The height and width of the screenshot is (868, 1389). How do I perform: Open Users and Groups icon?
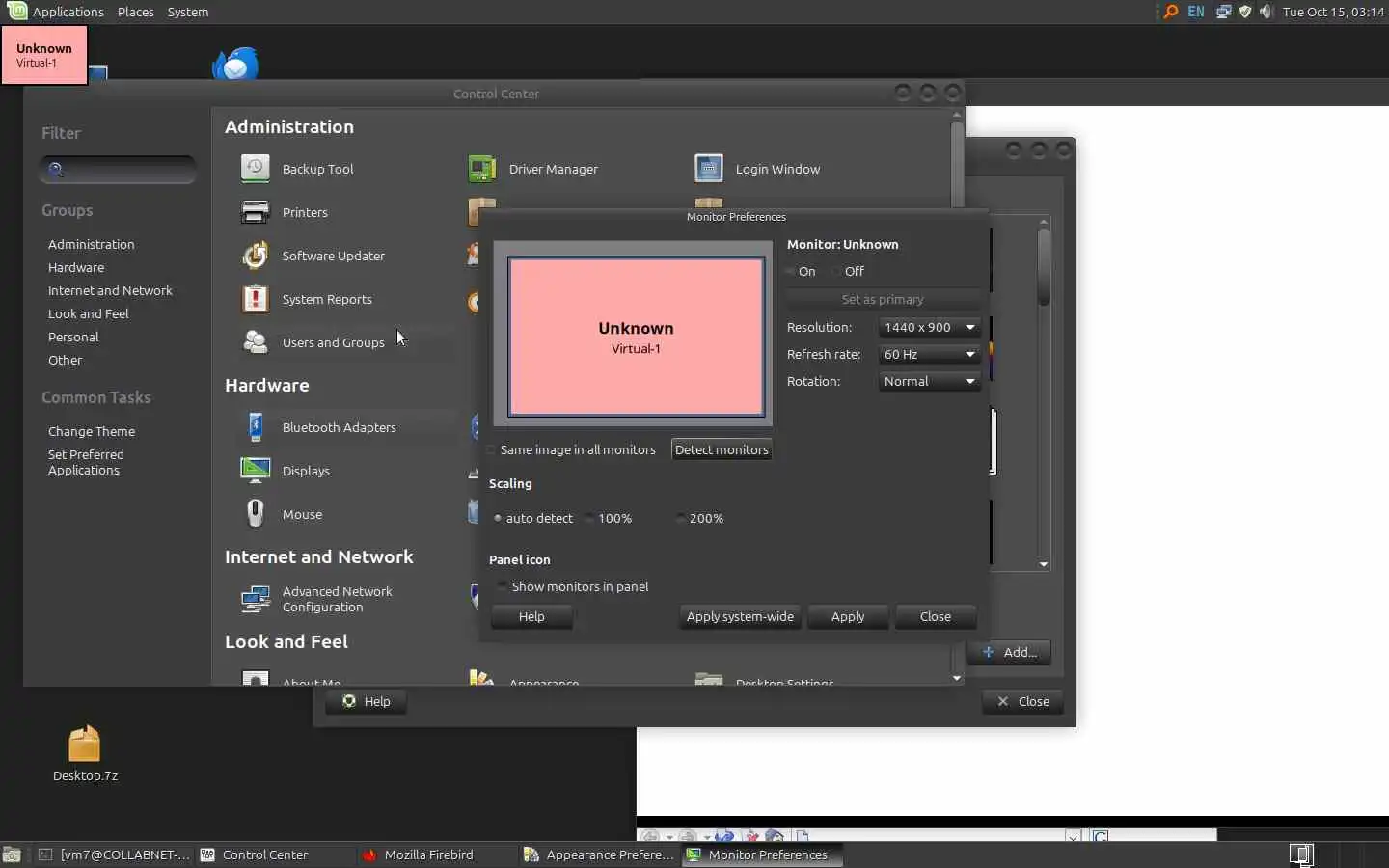[255, 342]
